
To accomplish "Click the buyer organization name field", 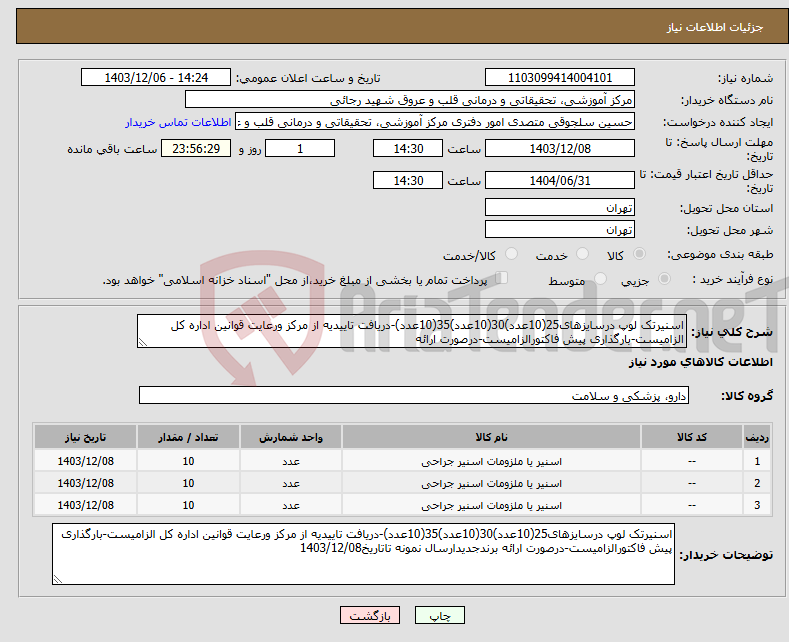I will 410,100.
